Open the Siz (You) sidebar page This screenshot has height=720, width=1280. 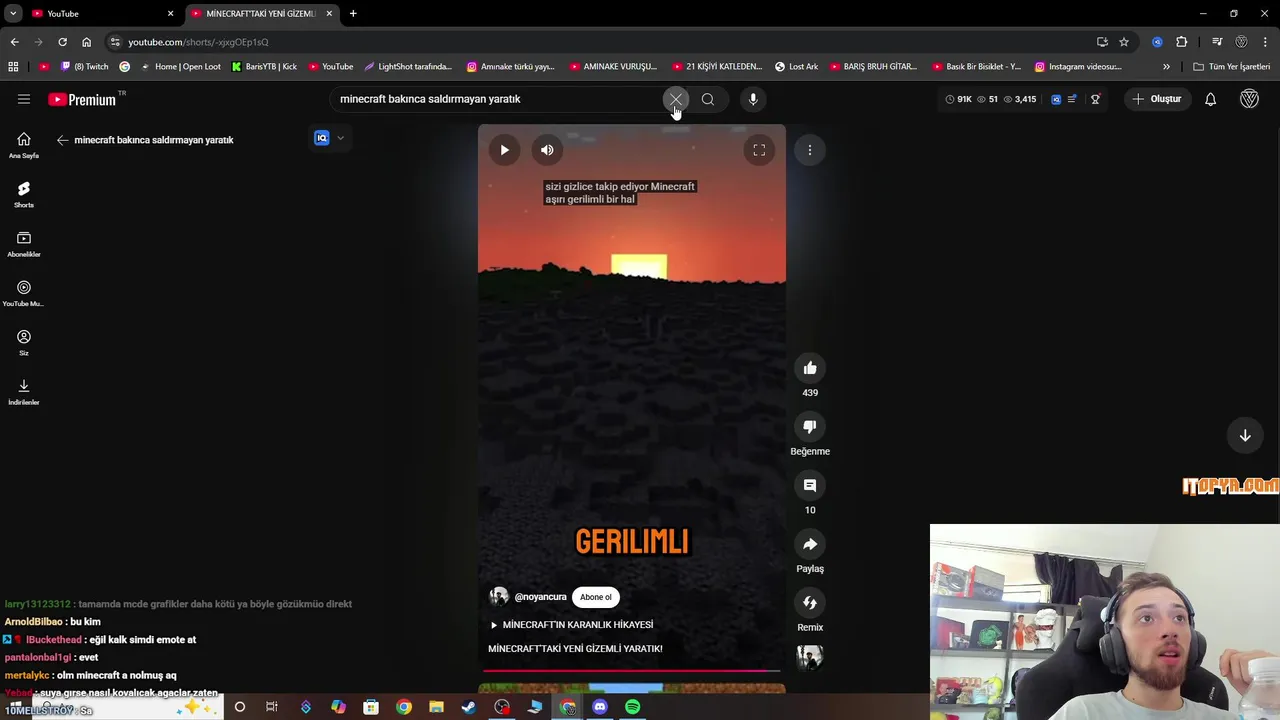[x=24, y=342]
